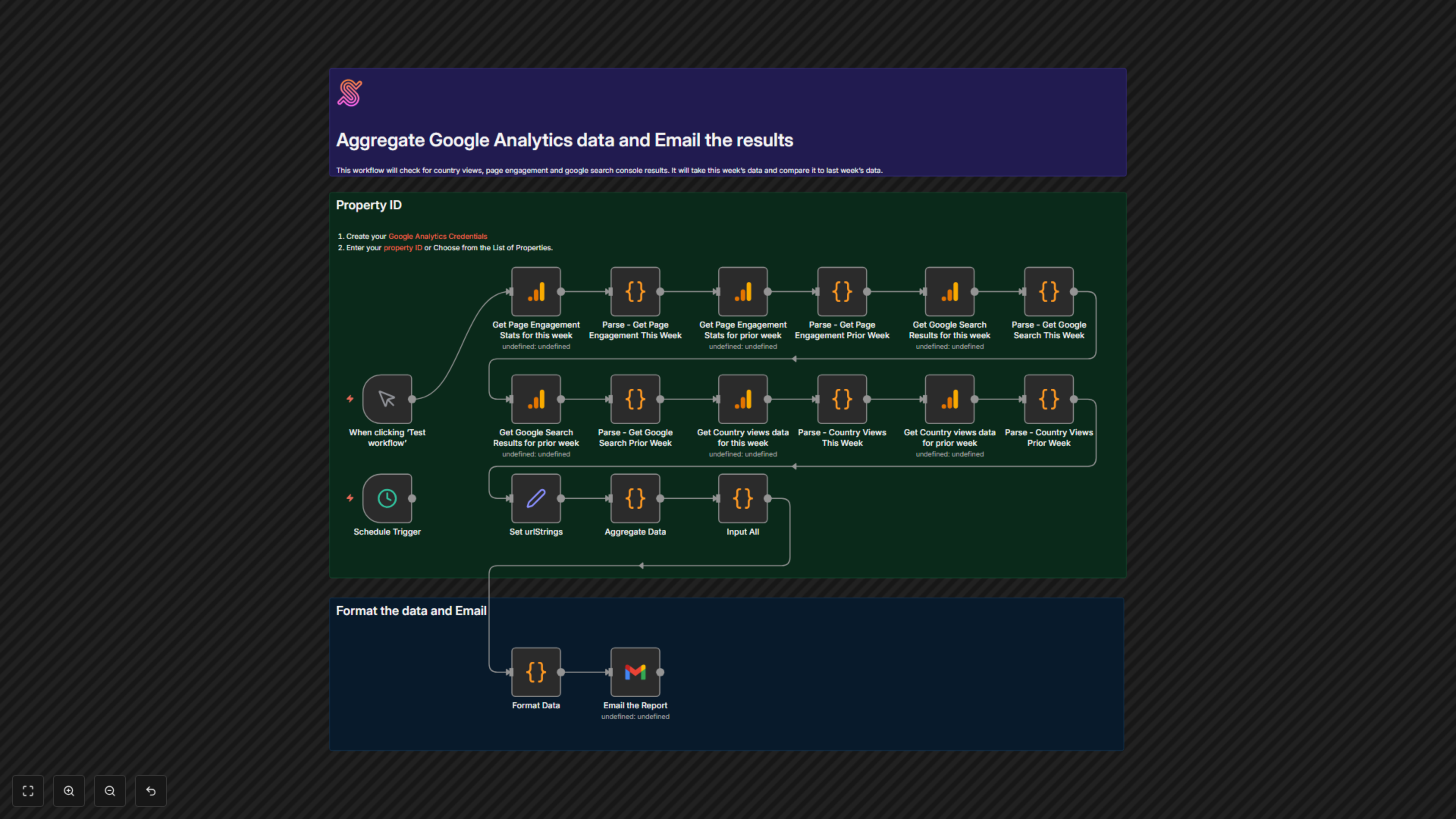This screenshot has width=1456, height=819.
Task: Reset the canvas zoom with the undo arrow button
Action: (x=151, y=791)
